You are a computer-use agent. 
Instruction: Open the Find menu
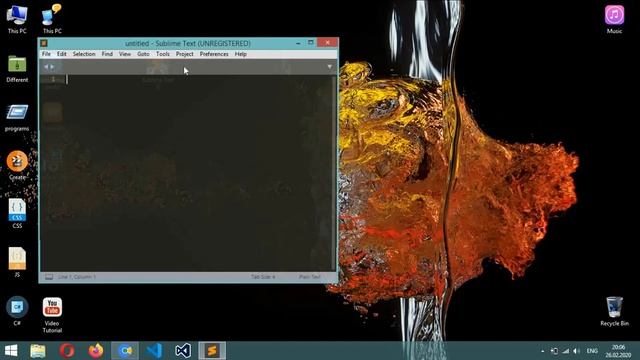click(x=107, y=54)
